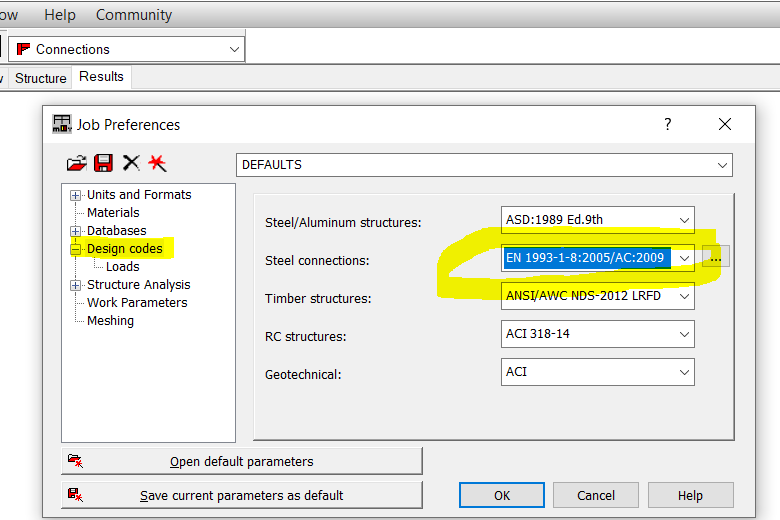Confirm with the OK button
The height and width of the screenshot is (520, 780).
pyautogui.click(x=501, y=495)
